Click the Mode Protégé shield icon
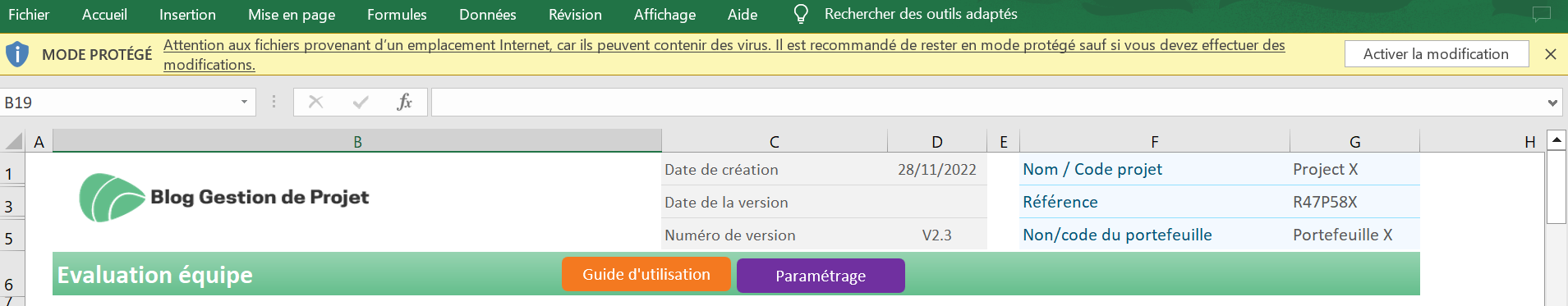Viewport: 1568px width, 306px height. tap(17, 55)
